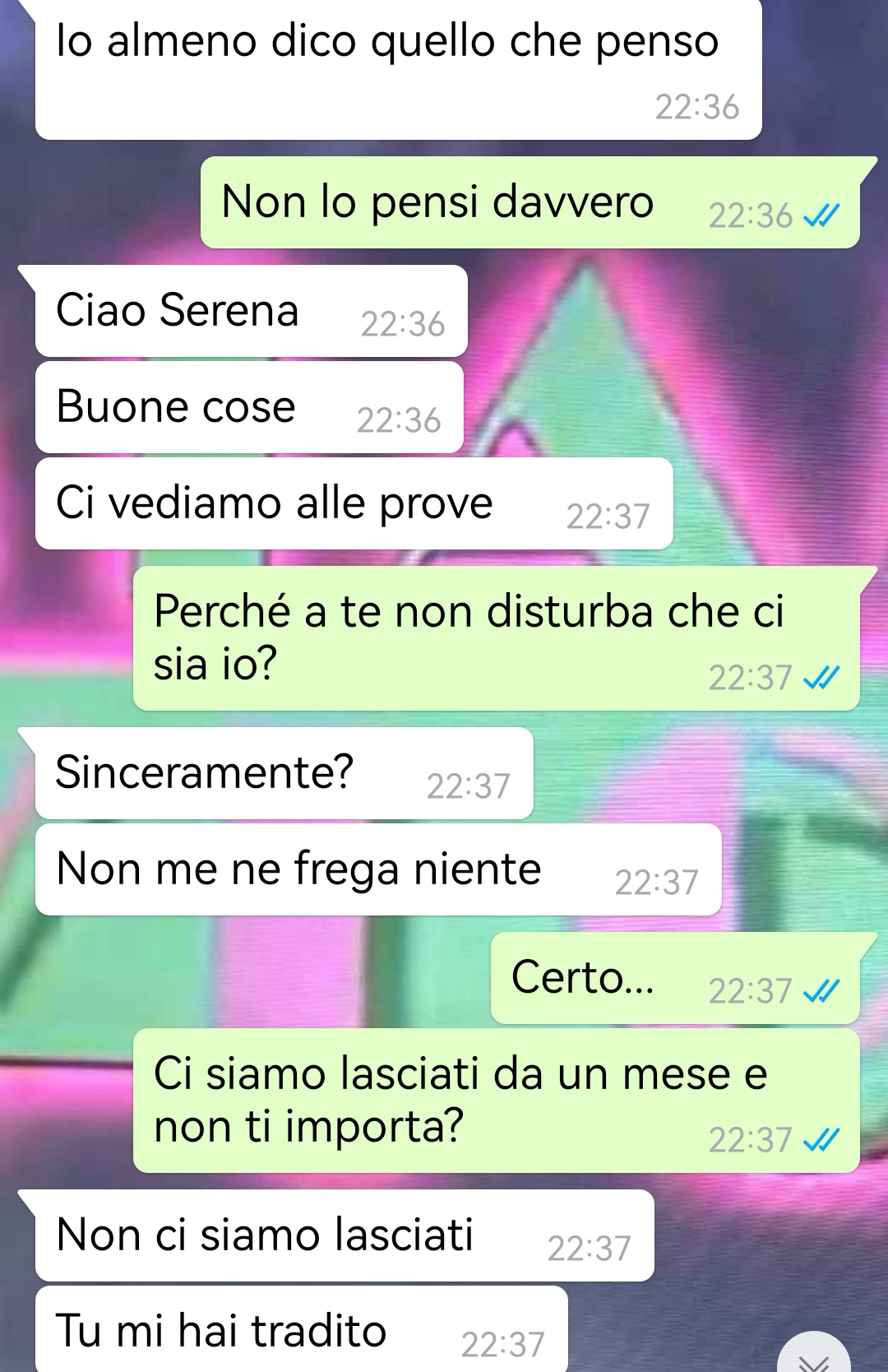
Task: Tap the 'Sinceramente?' message bubble
Action: coord(284,773)
